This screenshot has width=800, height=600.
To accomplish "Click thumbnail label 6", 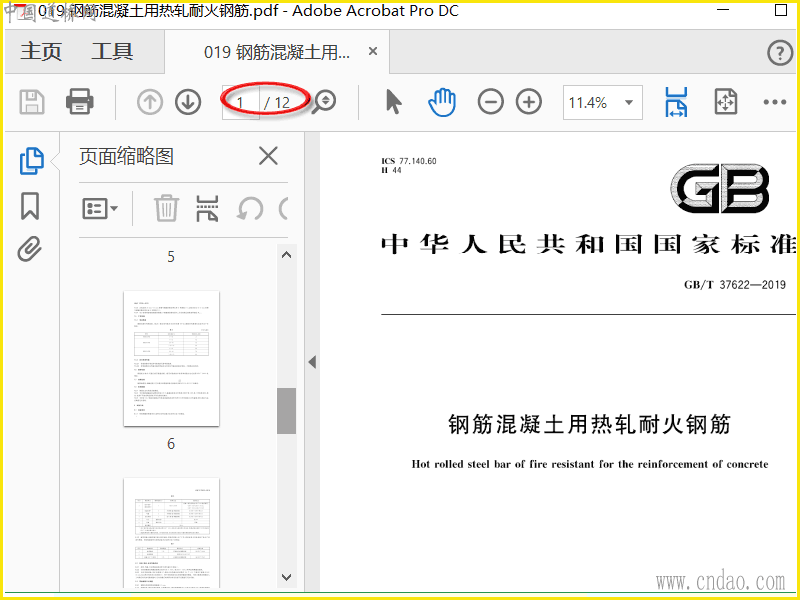I will pyautogui.click(x=171, y=444).
